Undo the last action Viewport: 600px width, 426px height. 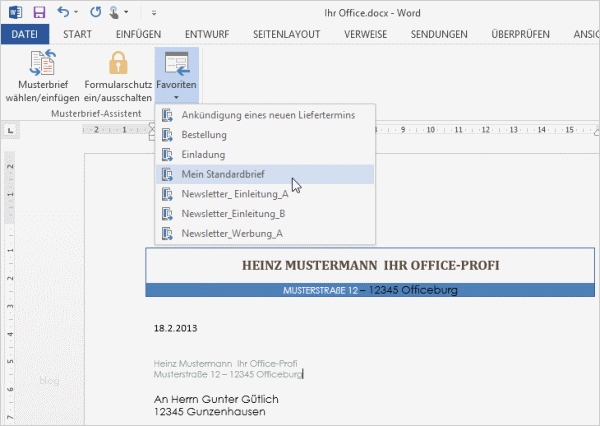click(x=63, y=12)
